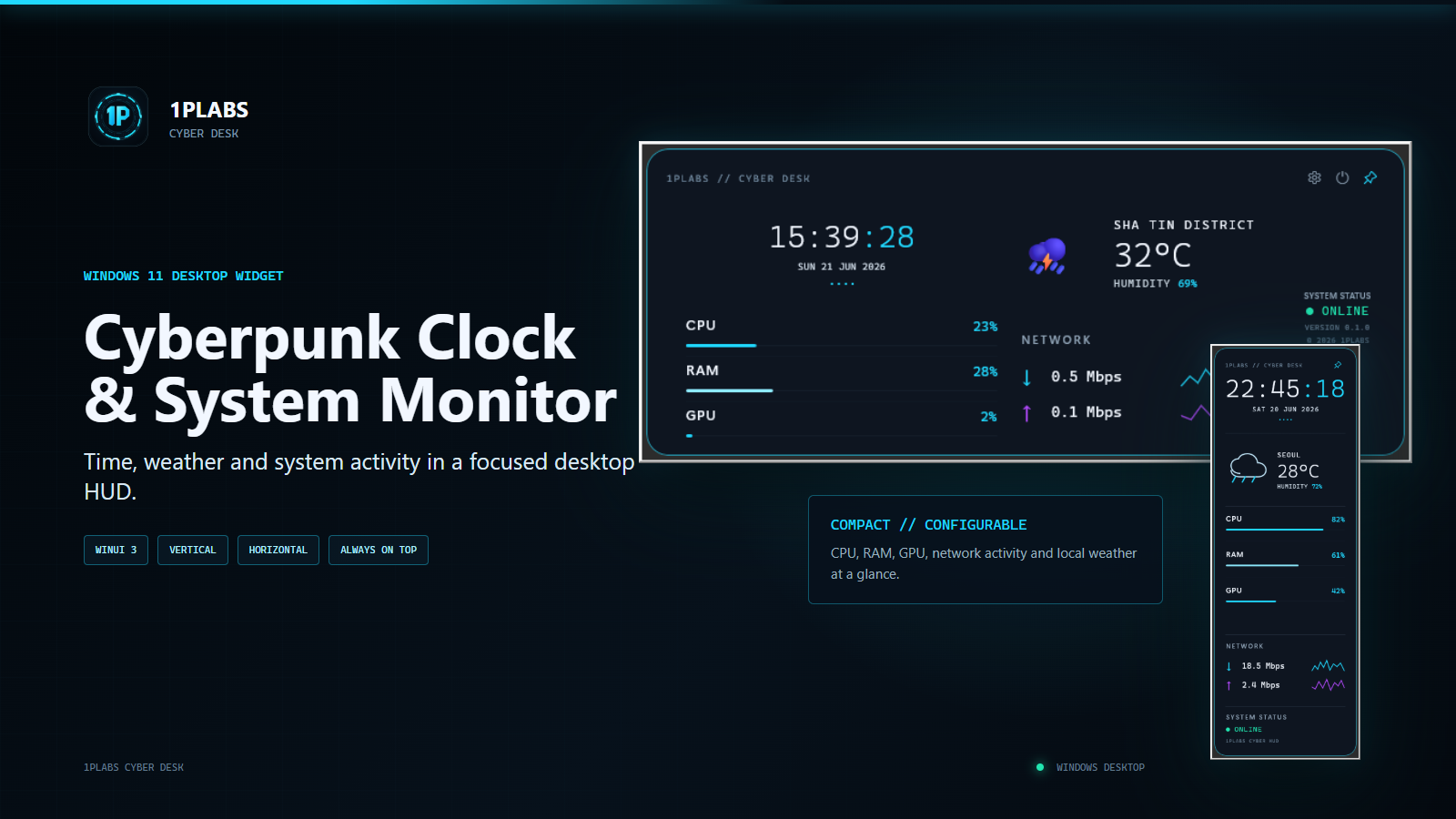Screen dimensions: 1456x819
Task: Click green dot beside Windows Desktop
Action: click(1040, 767)
